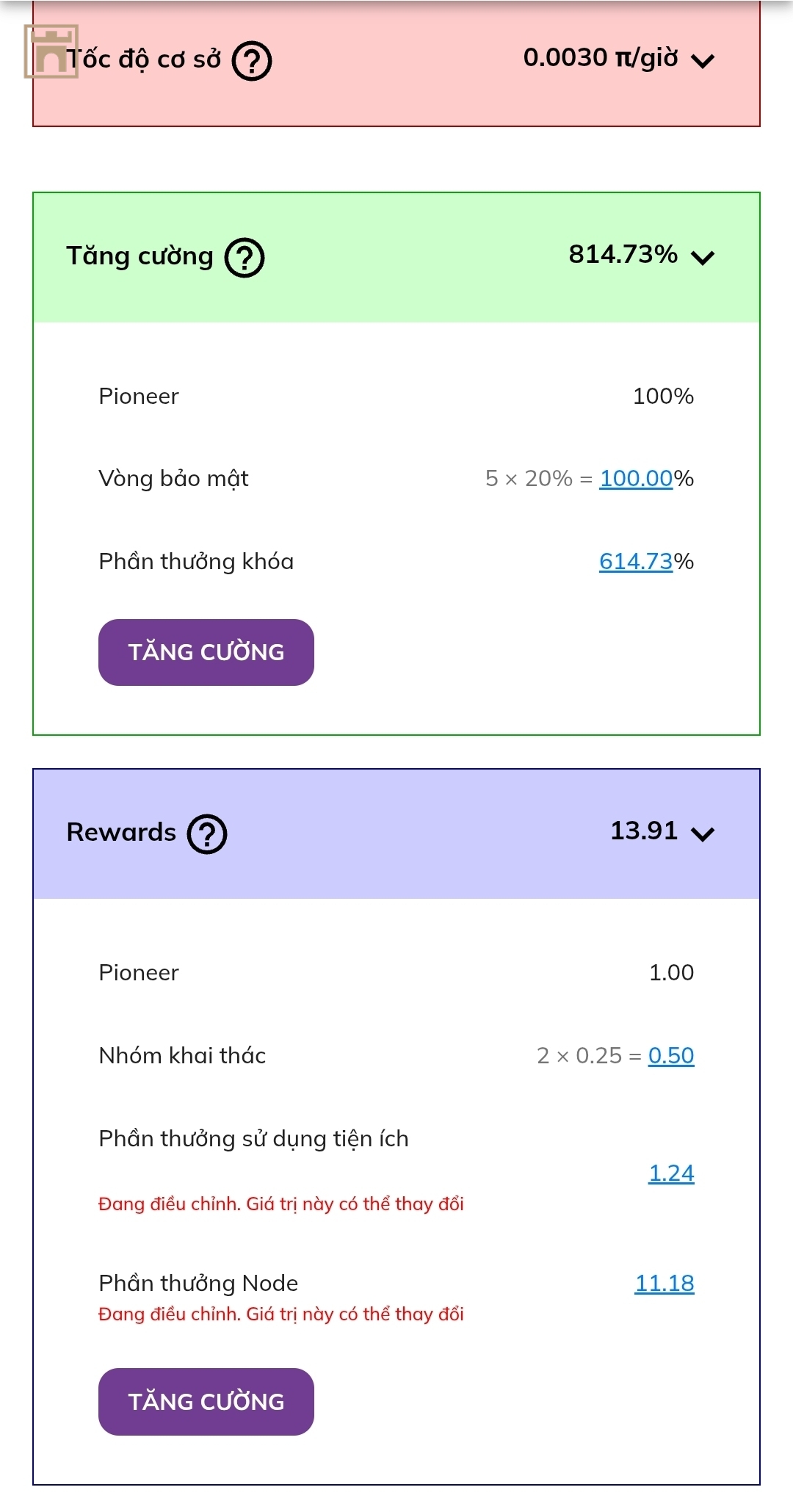Toggle the Tăng cường section header

pos(396,258)
